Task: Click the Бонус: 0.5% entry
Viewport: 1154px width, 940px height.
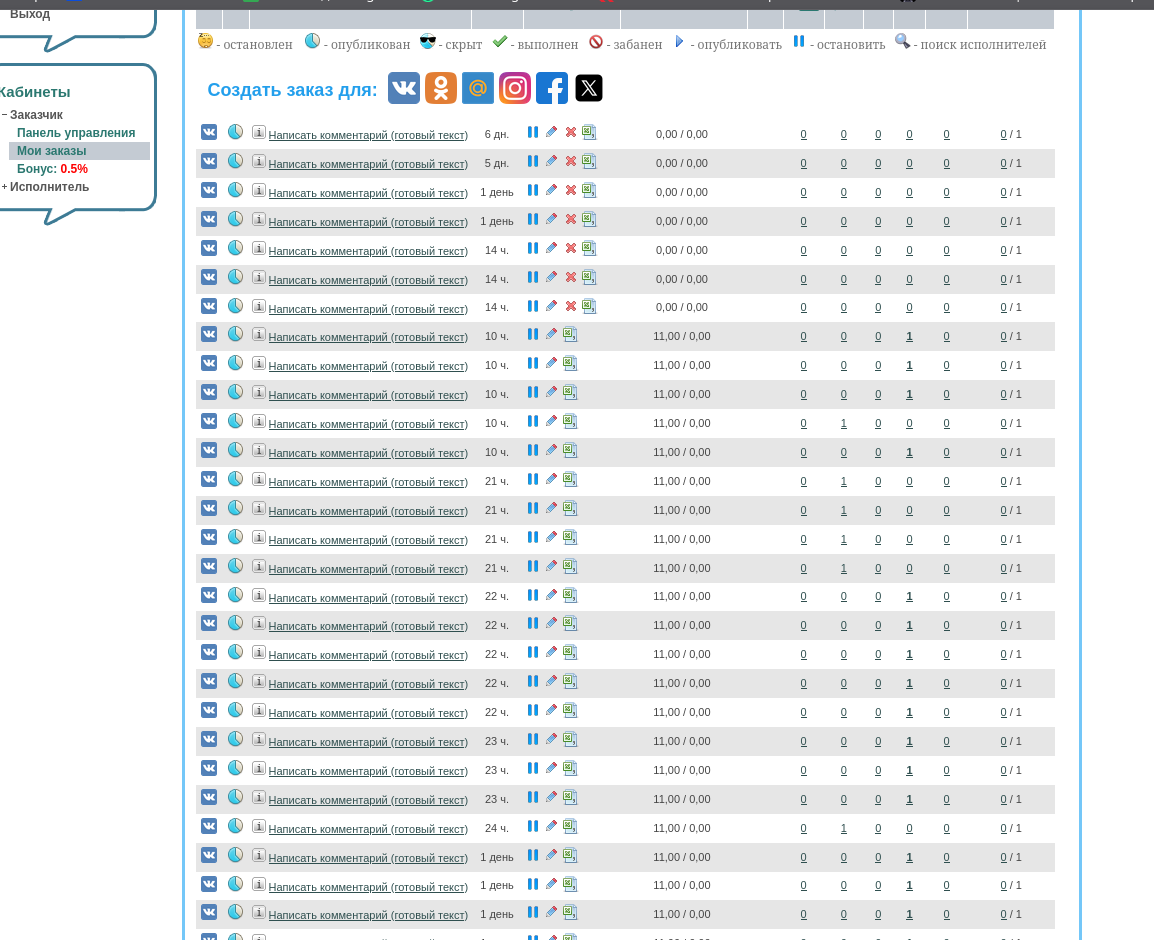Action: click(52, 169)
